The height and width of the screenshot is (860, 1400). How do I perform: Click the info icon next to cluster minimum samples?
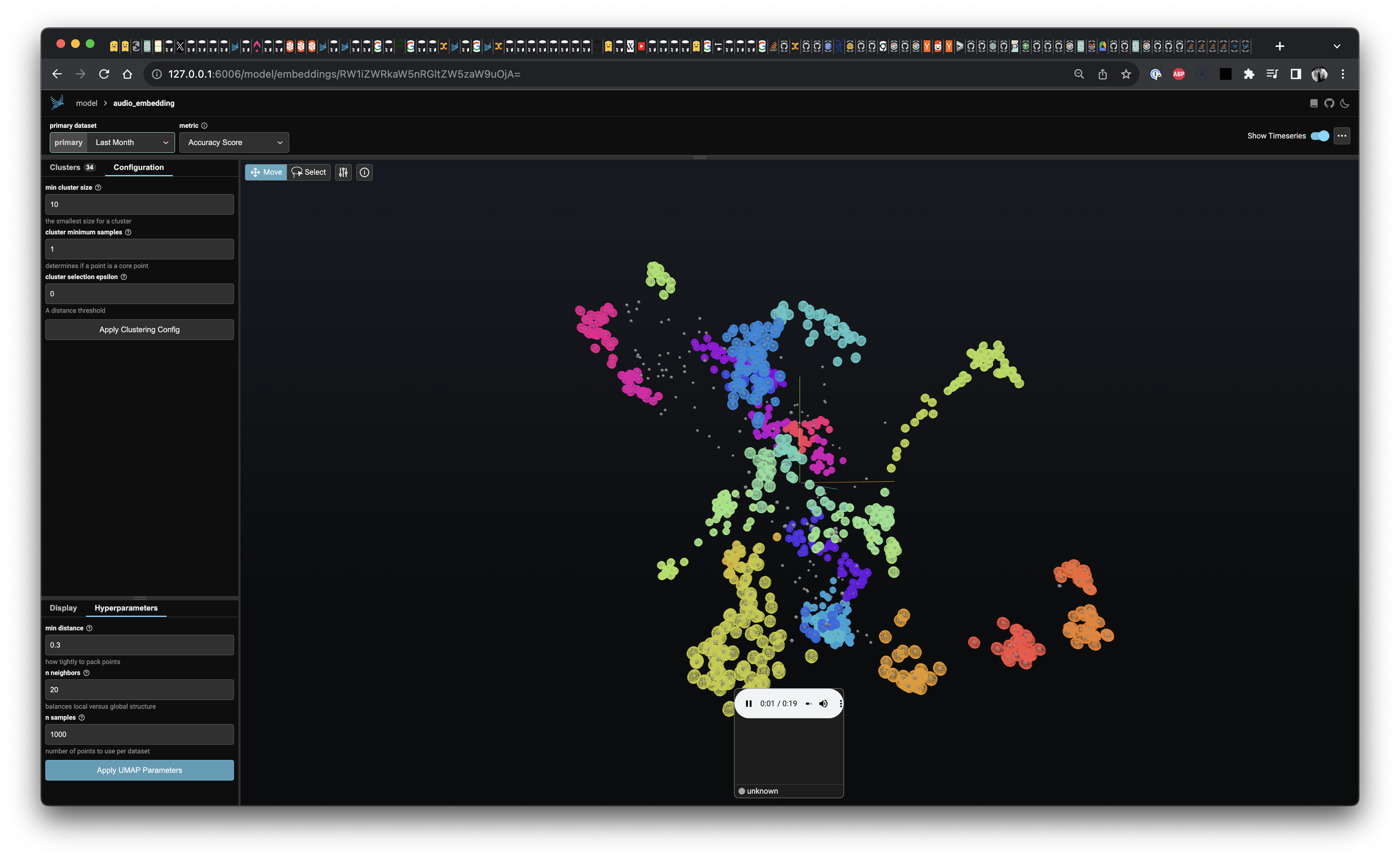point(128,232)
